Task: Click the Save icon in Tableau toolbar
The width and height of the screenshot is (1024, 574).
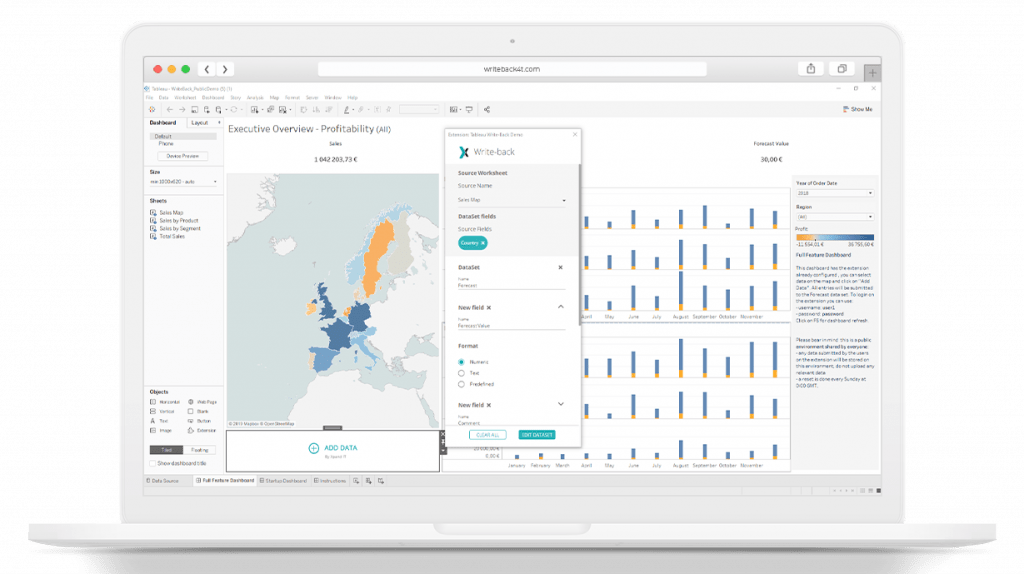Action: click(x=195, y=110)
